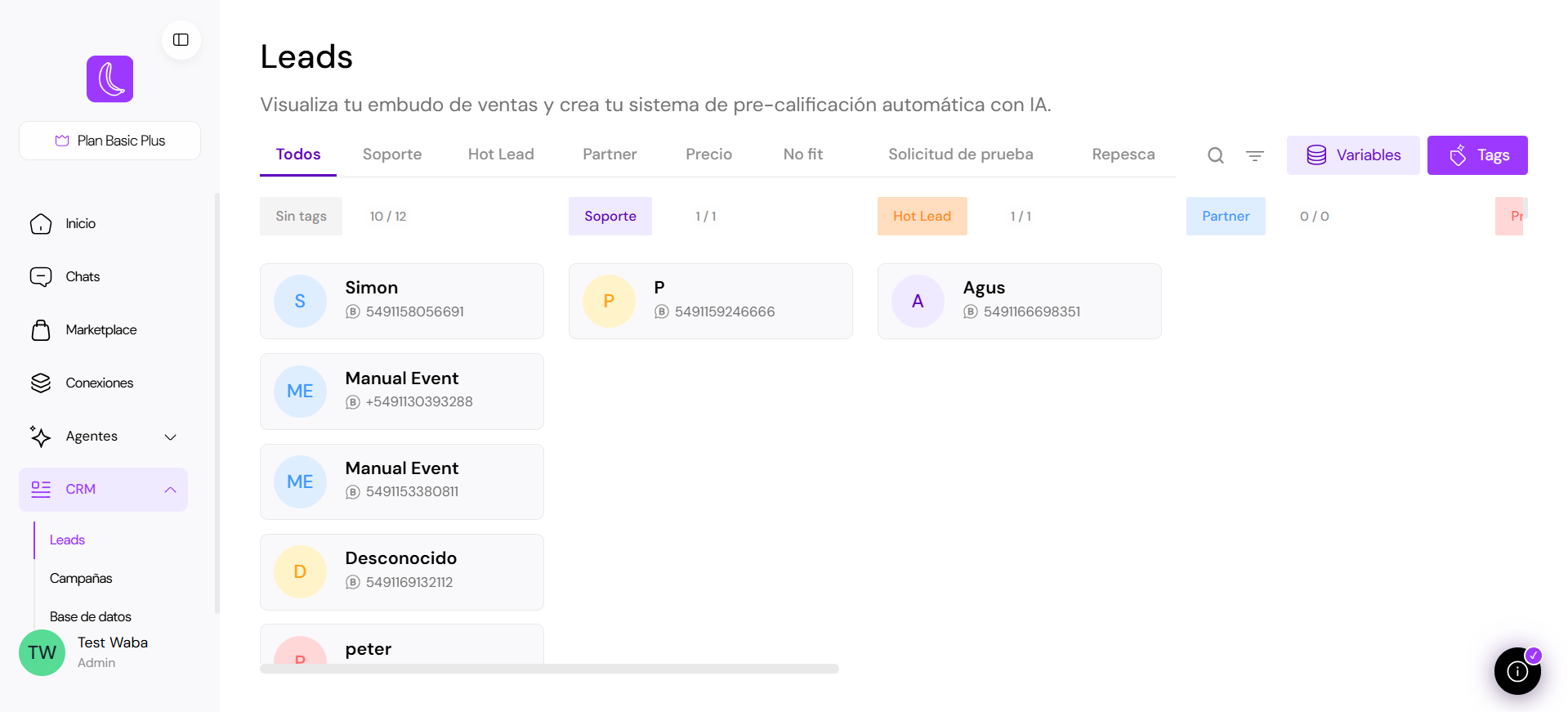Open Simon's lead card

(401, 301)
